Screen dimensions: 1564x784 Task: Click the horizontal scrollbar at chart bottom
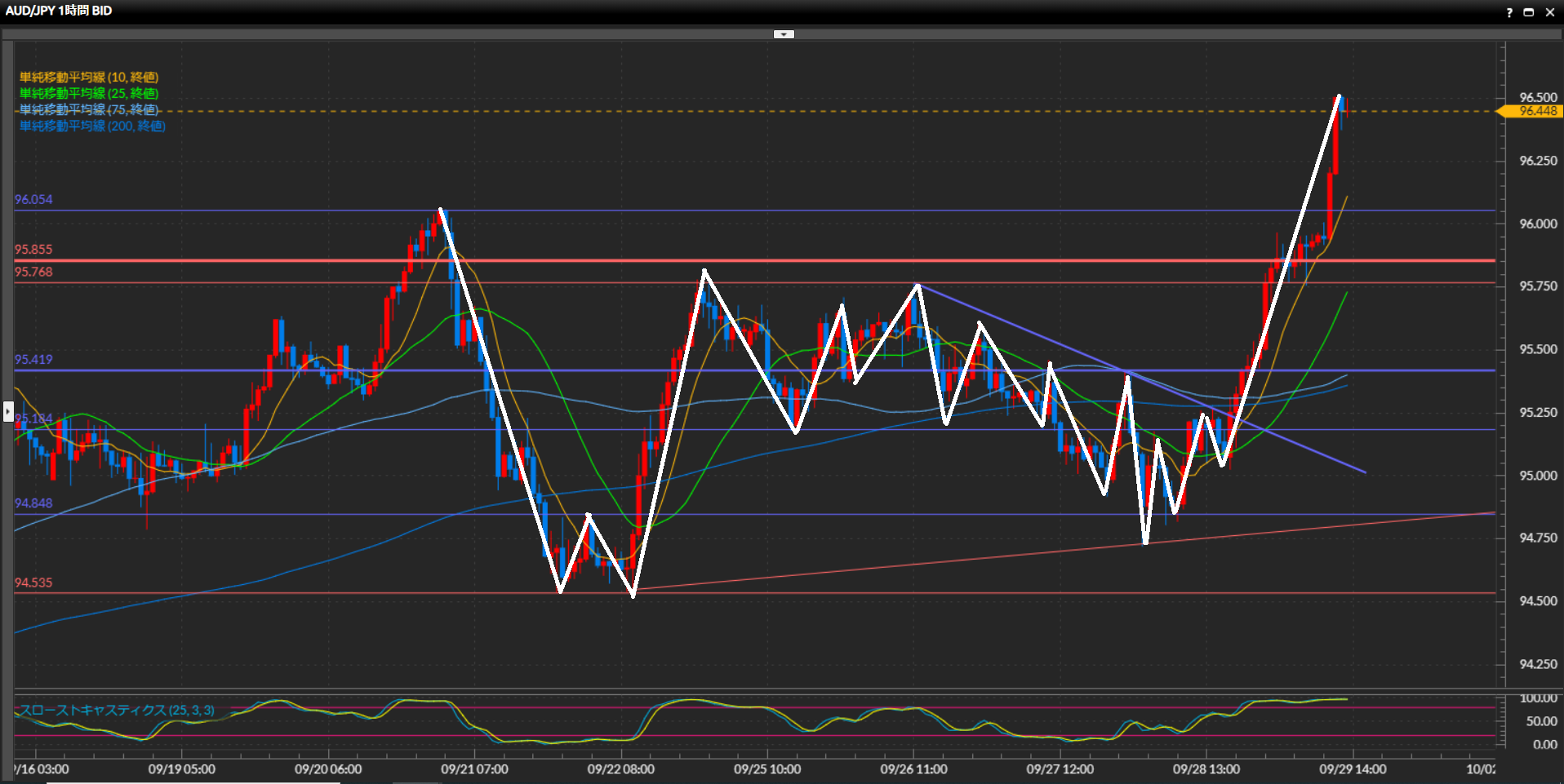coord(193,782)
